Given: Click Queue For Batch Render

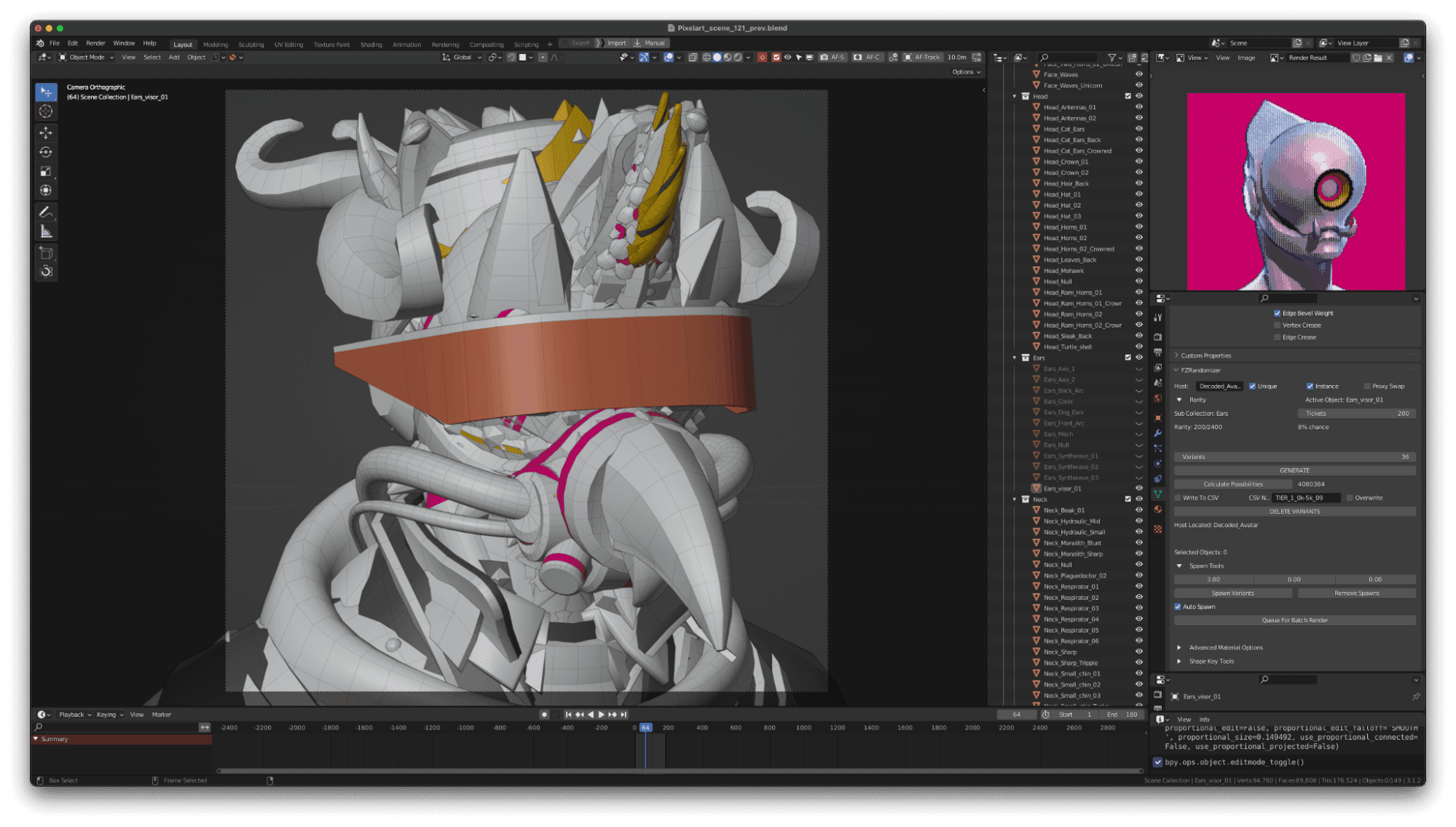Looking at the screenshot, I should coord(1294,621).
